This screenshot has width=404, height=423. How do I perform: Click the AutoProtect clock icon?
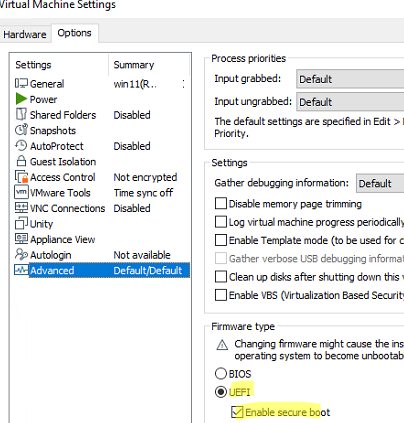pos(21,146)
